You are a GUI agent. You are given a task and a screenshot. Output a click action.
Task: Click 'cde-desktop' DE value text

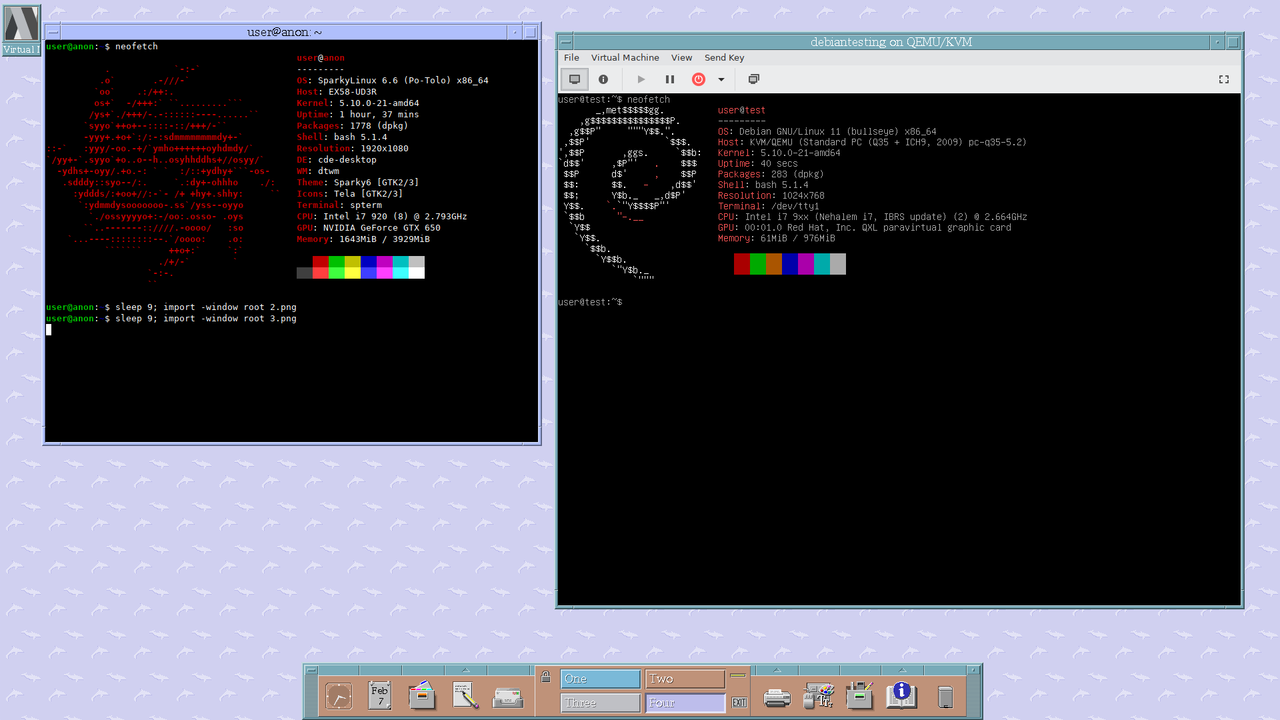pyautogui.click(x=347, y=159)
